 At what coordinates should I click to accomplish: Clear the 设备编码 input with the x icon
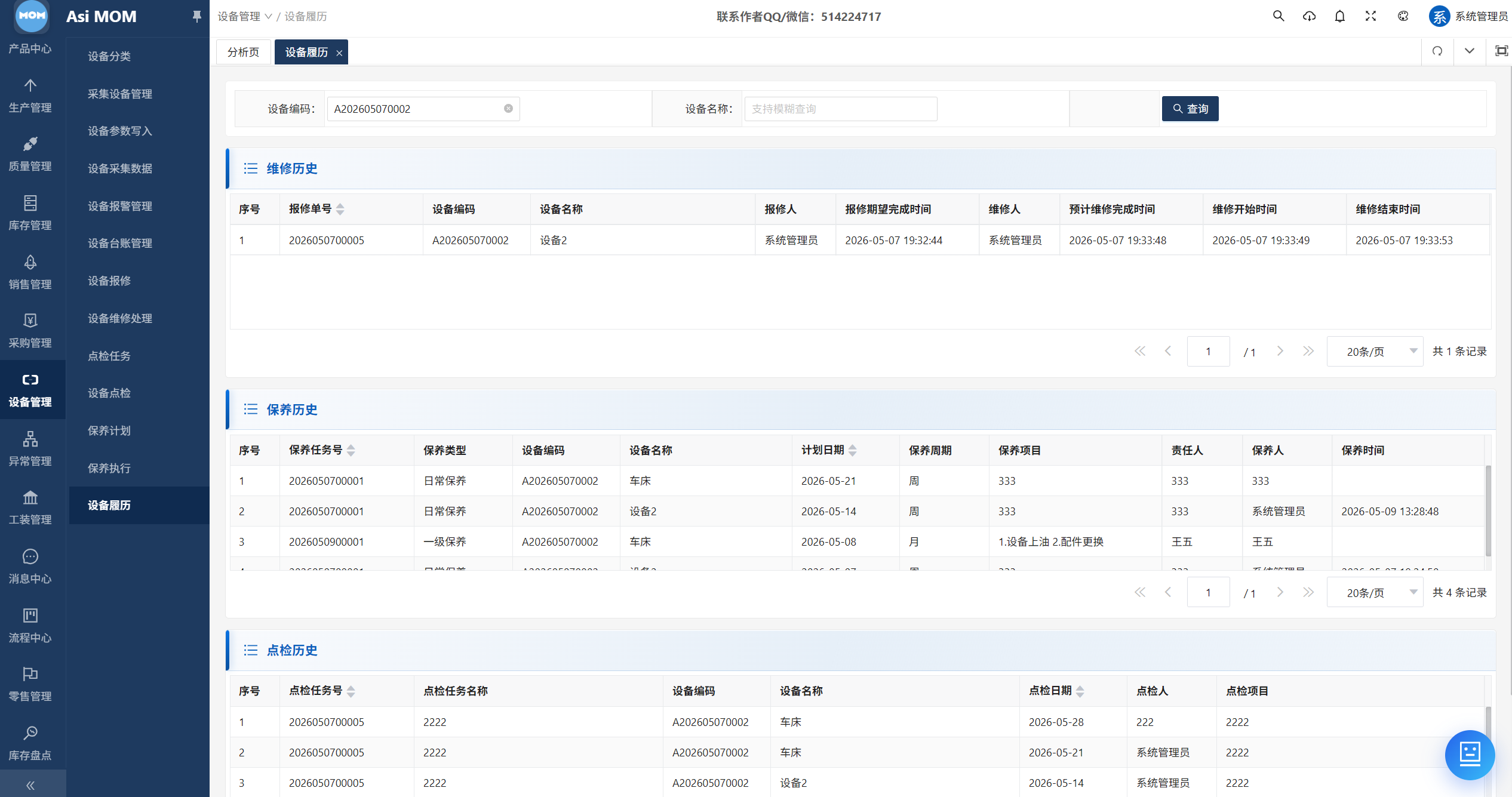(x=508, y=108)
